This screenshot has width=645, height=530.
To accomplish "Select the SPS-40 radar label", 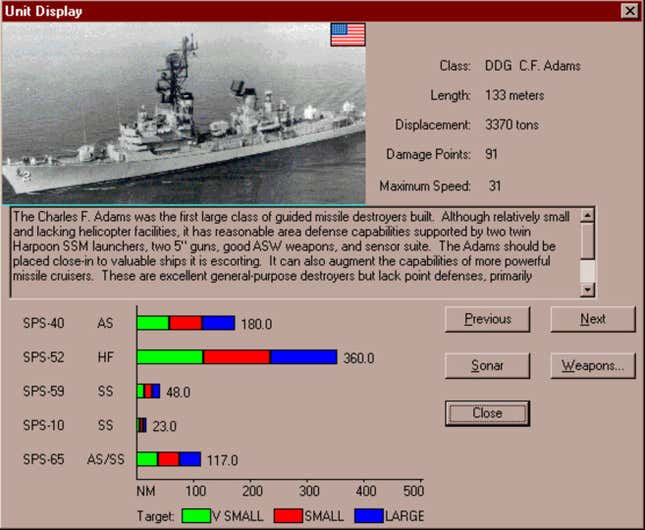I will click(44, 323).
